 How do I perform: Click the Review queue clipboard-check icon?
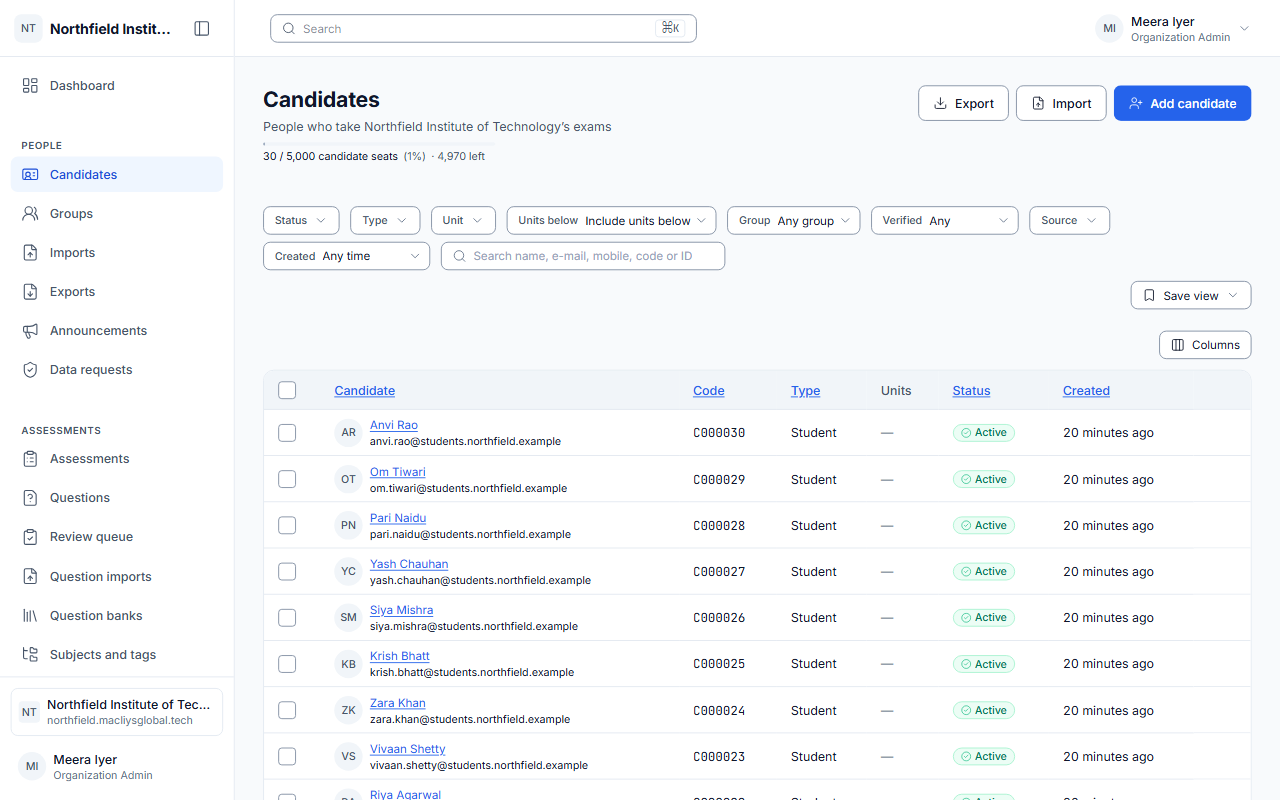click(30, 537)
